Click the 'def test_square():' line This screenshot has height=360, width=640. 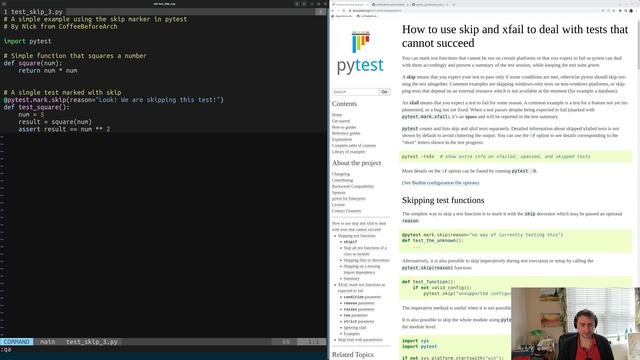[x=36, y=107]
